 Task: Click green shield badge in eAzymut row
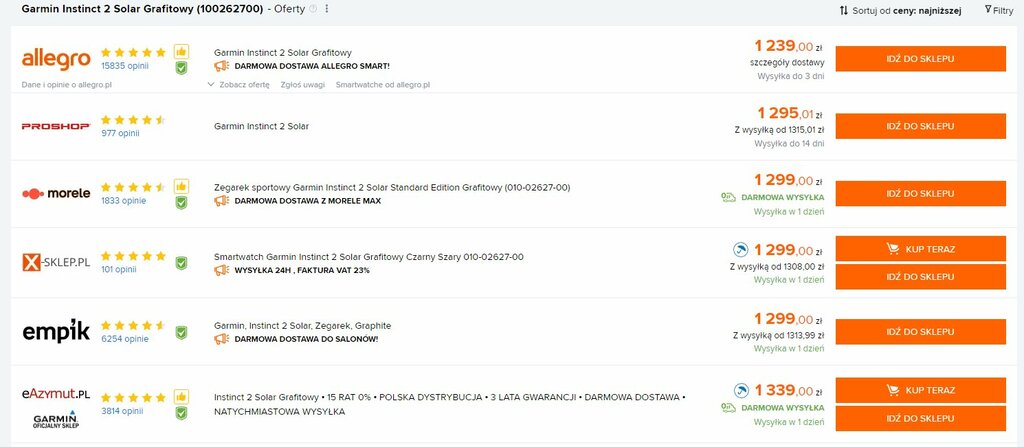coord(181,413)
